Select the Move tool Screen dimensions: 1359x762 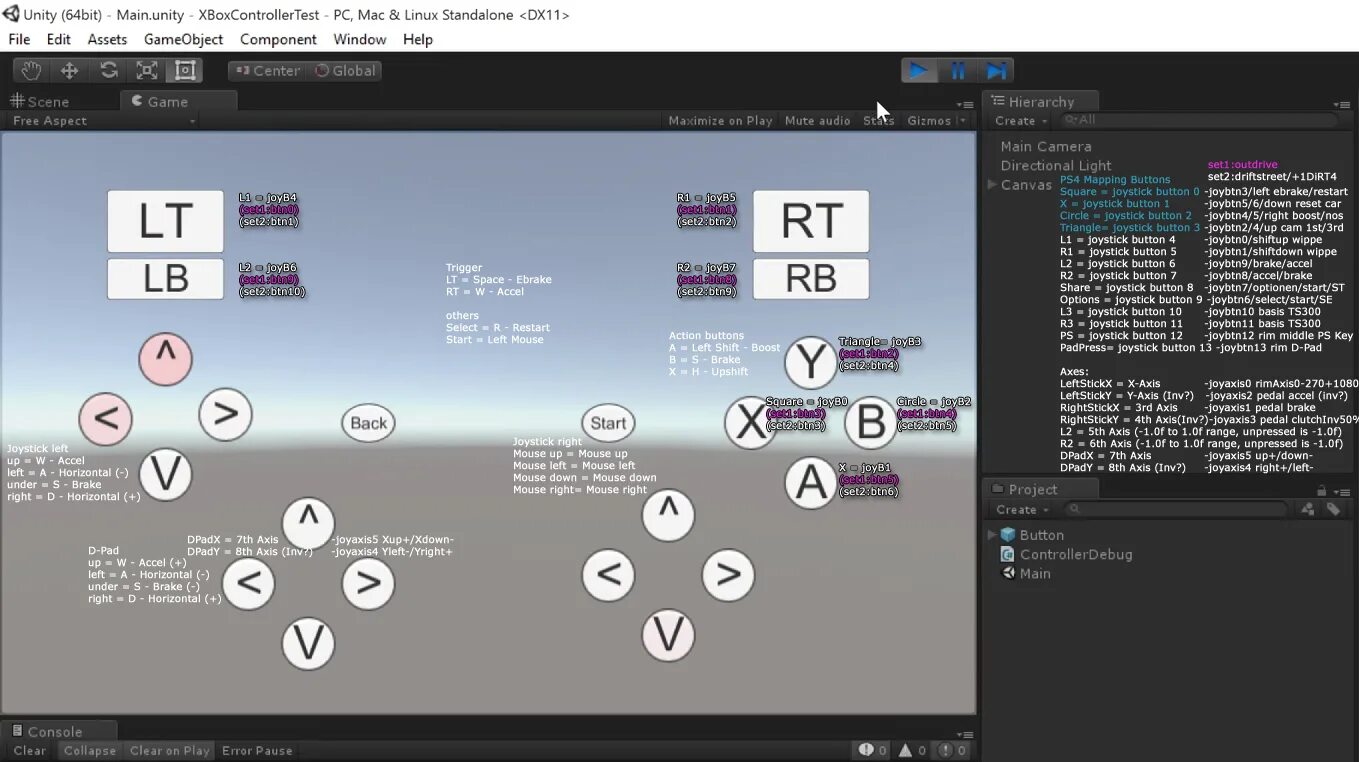coord(70,70)
